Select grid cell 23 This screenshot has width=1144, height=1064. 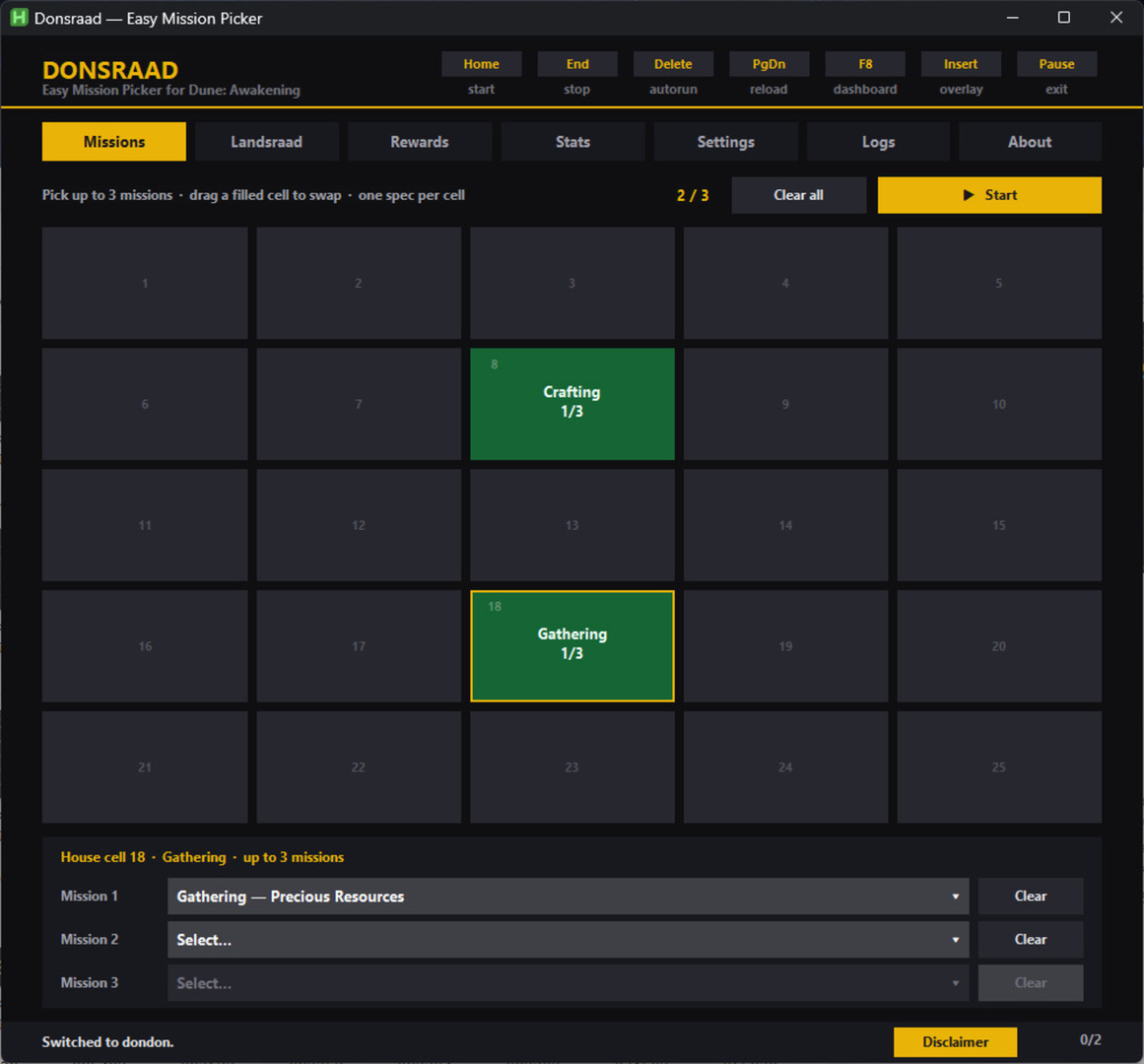click(x=572, y=767)
